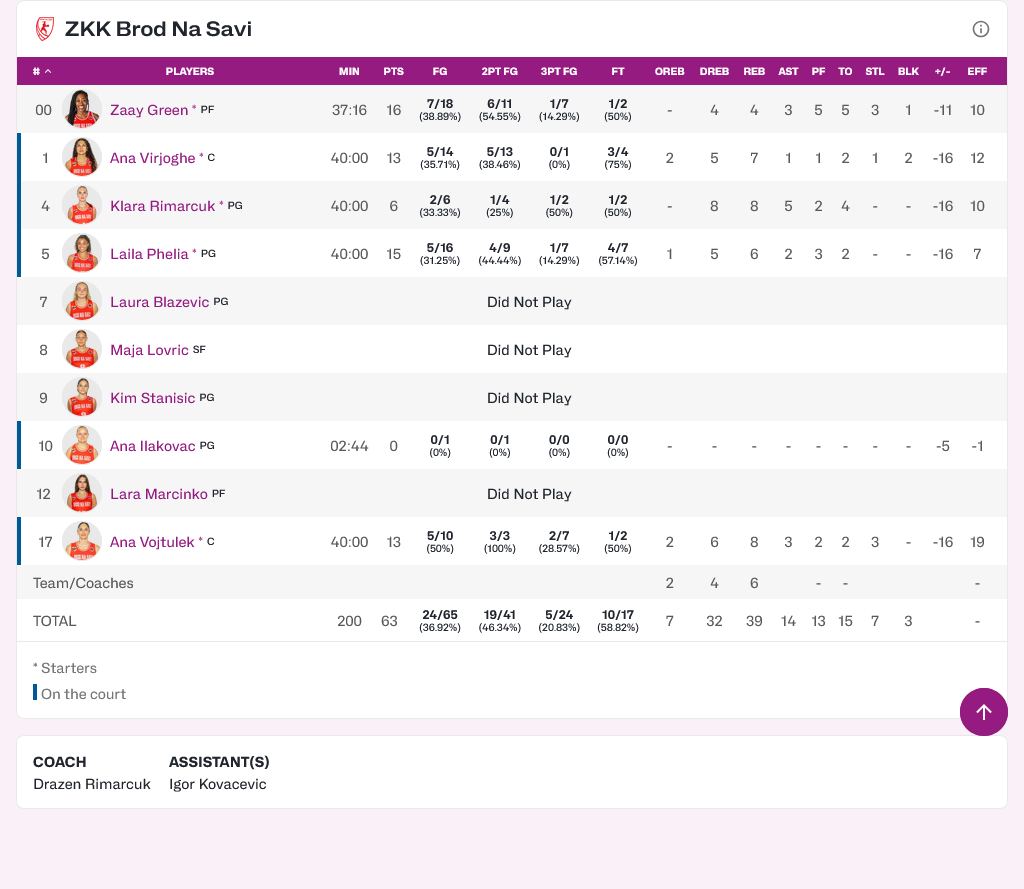Click the OREB column header
The height and width of the screenshot is (889, 1024).
[x=669, y=71]
